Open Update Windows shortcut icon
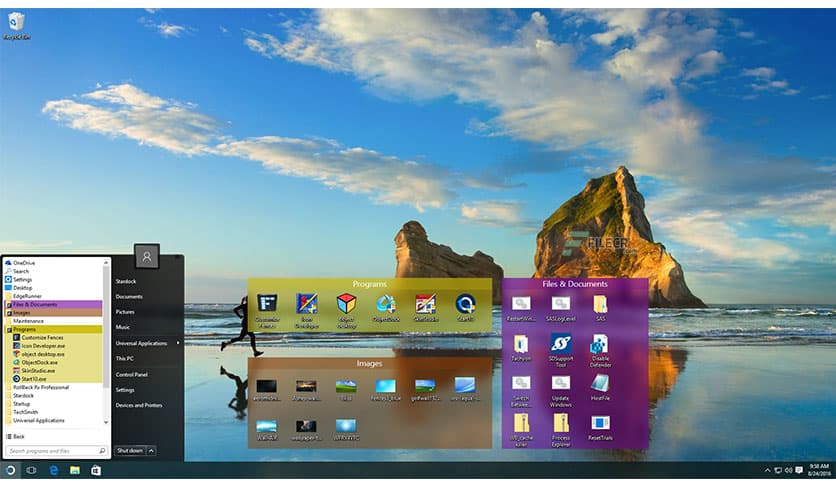The image size is (836, 484). (x=560, y=384)
